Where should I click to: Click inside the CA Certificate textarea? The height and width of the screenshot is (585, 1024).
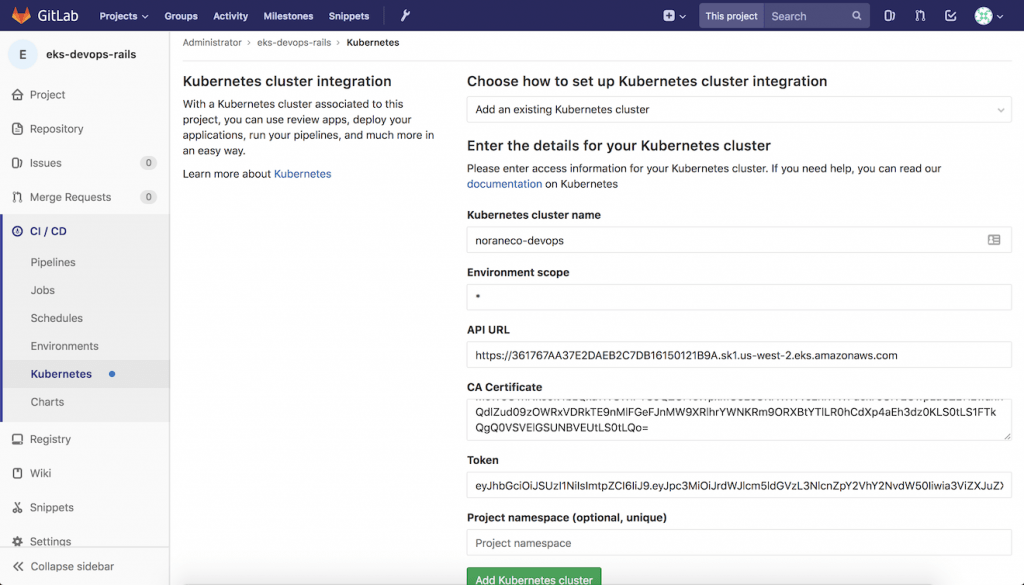point(739,420)
